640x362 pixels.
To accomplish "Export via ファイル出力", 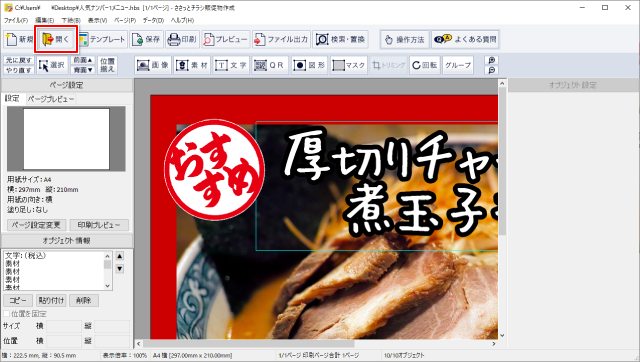I will point(281,39).
